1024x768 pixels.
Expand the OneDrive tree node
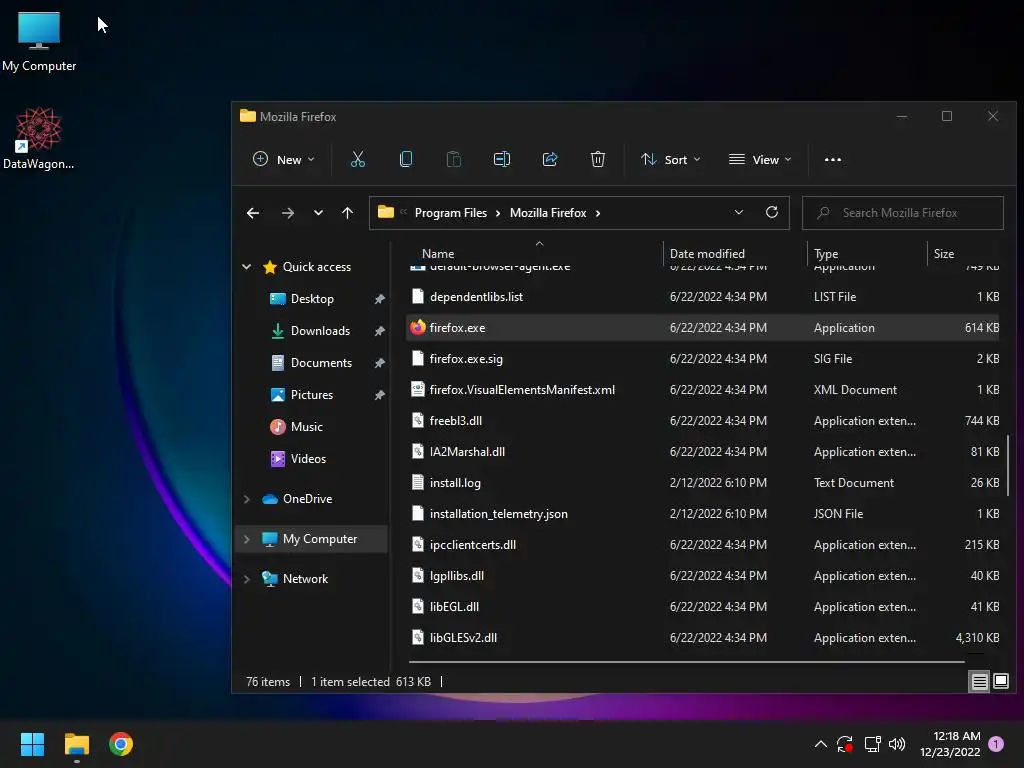point(247,499)
